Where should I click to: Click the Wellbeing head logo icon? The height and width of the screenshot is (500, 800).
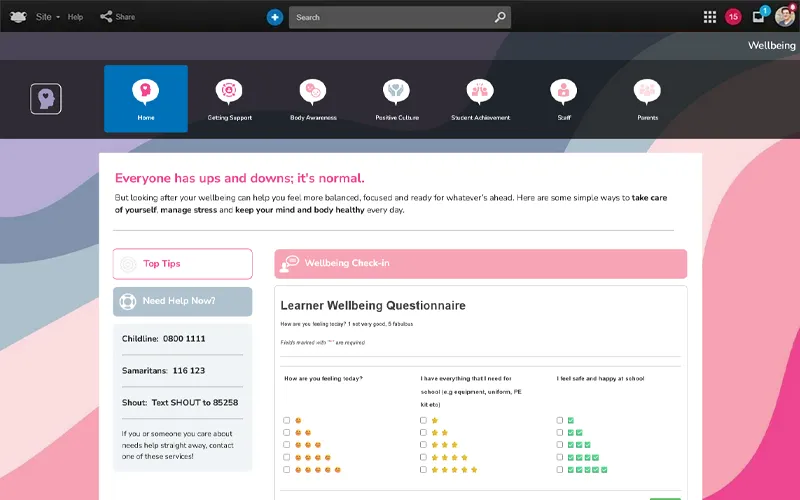point(46,98)
